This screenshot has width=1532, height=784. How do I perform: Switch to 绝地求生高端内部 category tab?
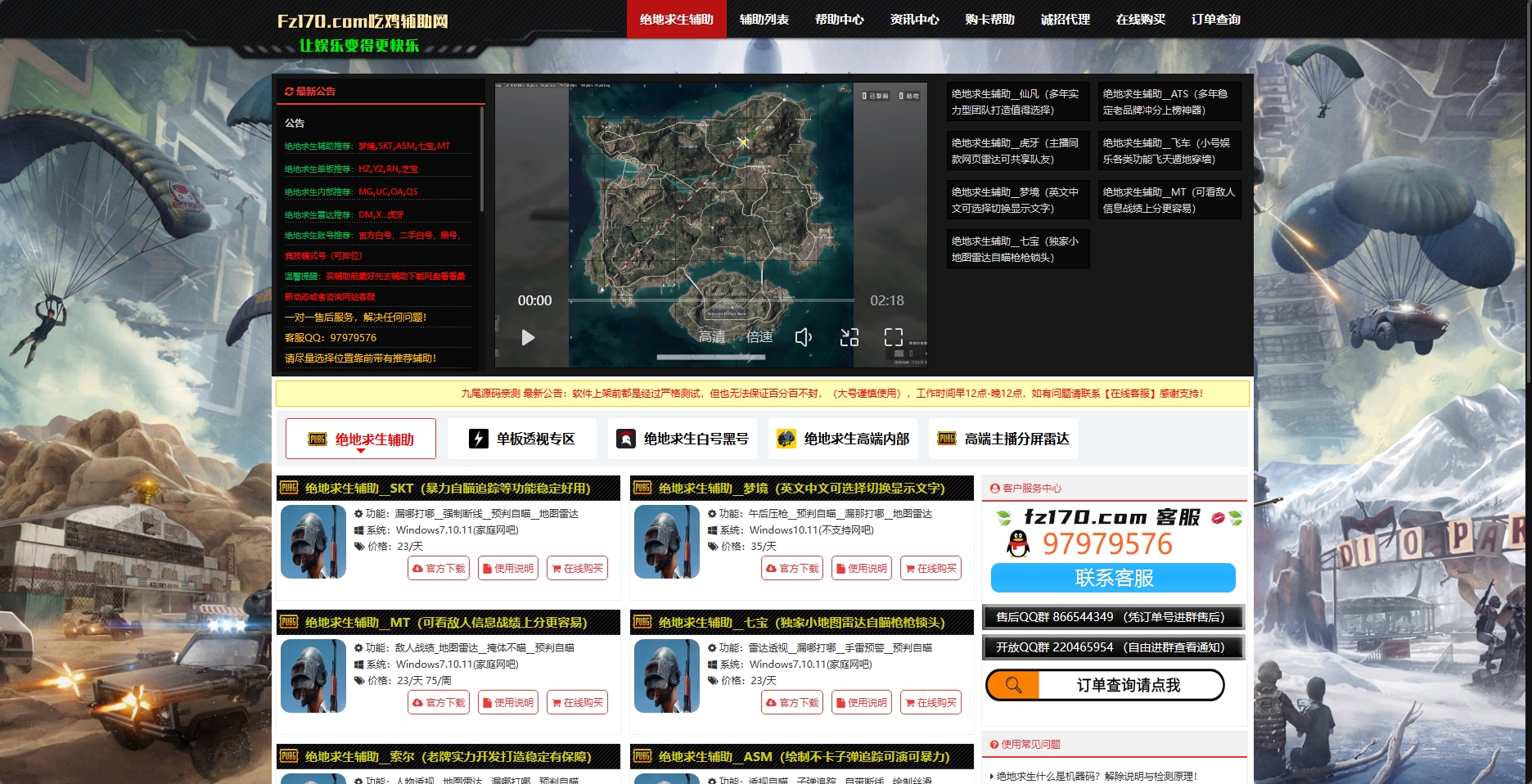pyautogui.click(x=843, y=439)
